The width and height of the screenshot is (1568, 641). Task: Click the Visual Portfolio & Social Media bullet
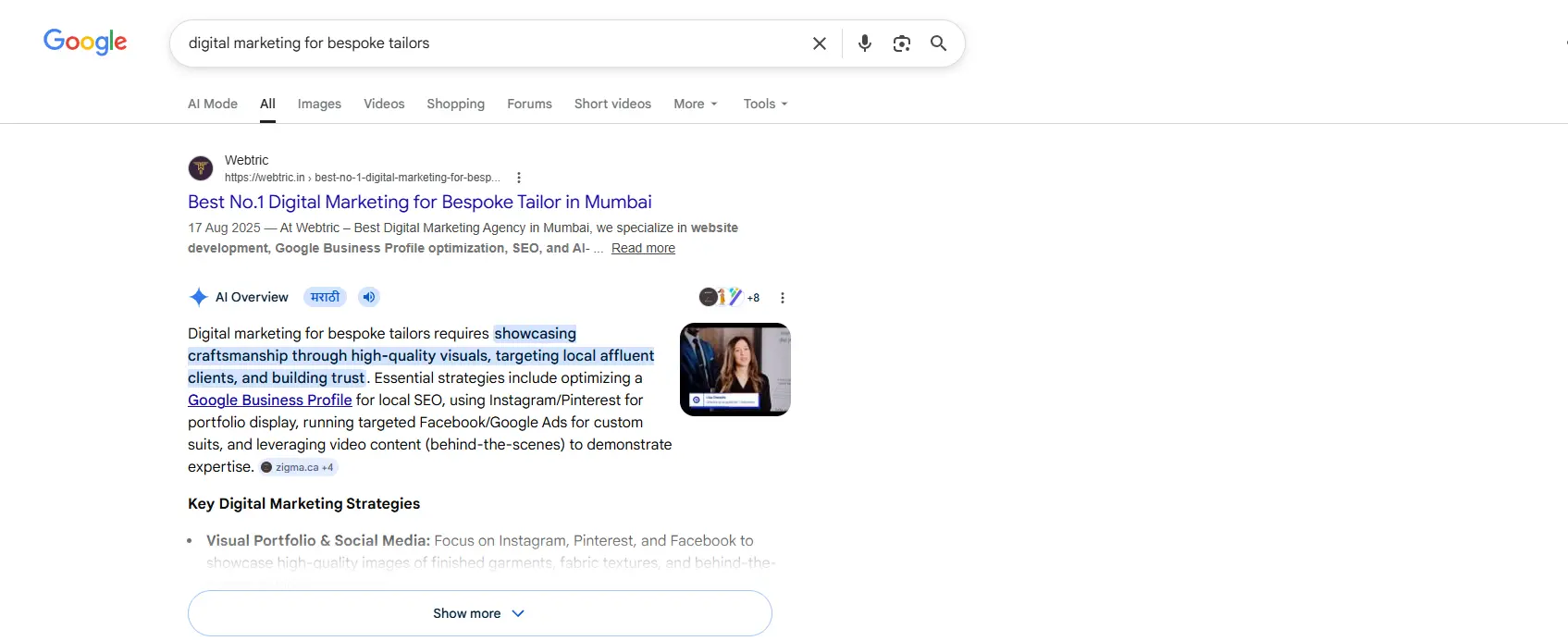[x=318, y=540]
